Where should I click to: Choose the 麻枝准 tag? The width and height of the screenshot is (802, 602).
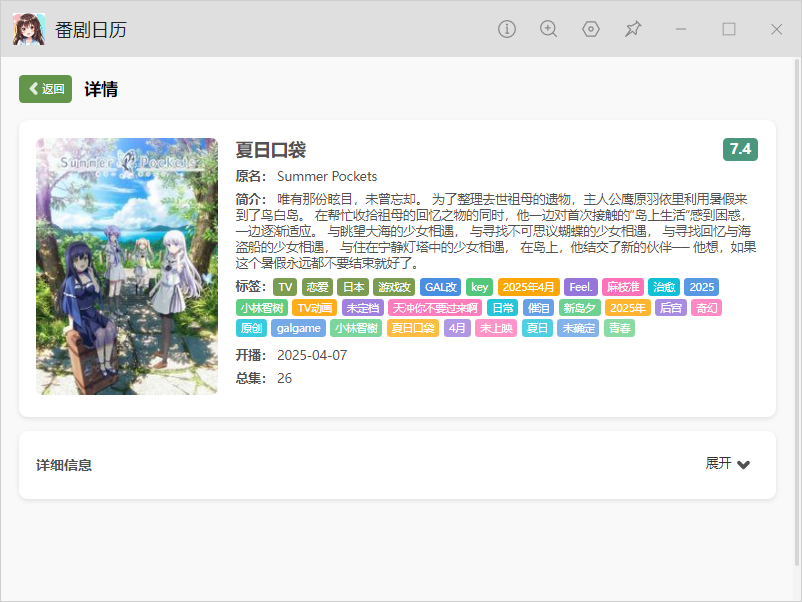pos(622,287)
